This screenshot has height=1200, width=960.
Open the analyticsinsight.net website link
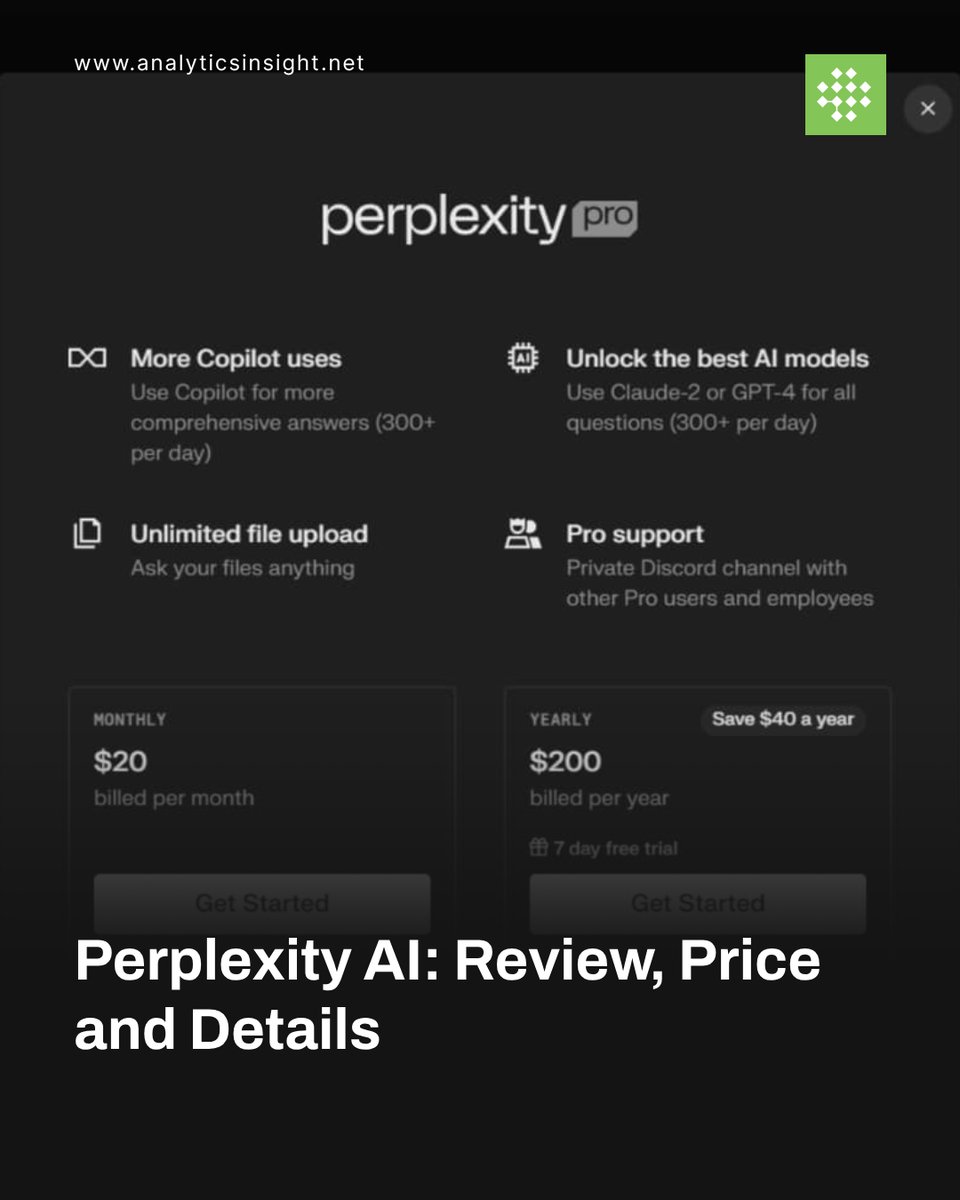(x=219, y=62)
